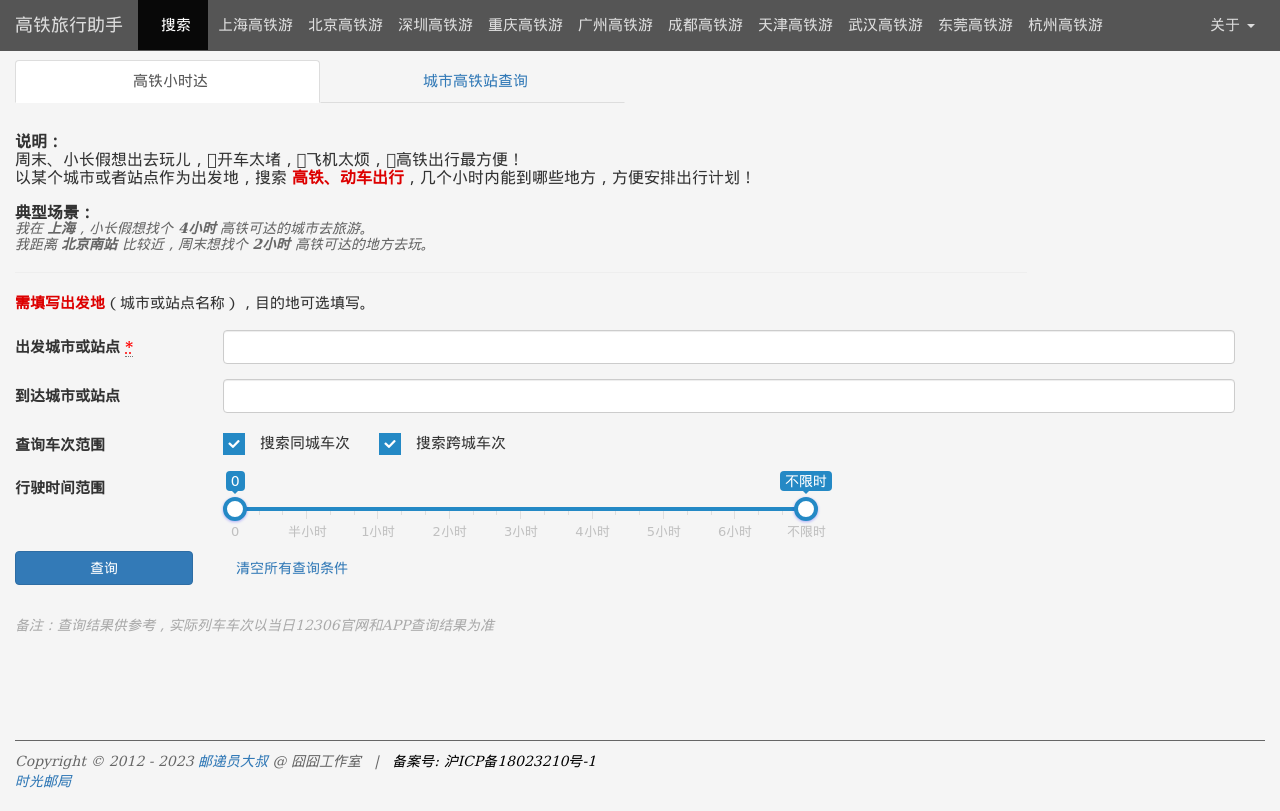Uncheck the 搜索同城车次 checkbox
This screenshot has width=1280, height=811.
(233, 443)
